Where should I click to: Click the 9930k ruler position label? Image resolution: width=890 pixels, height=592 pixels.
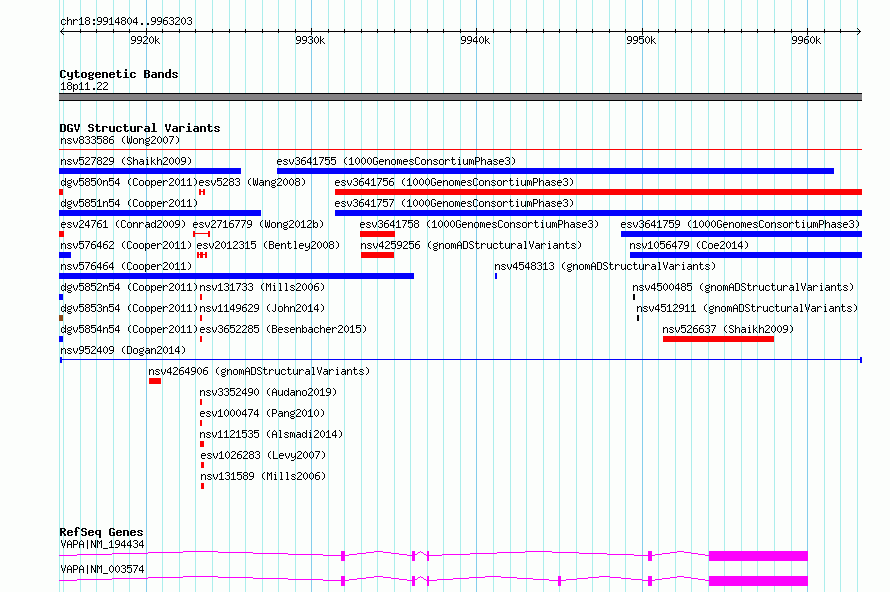click(x=310, y=40)
